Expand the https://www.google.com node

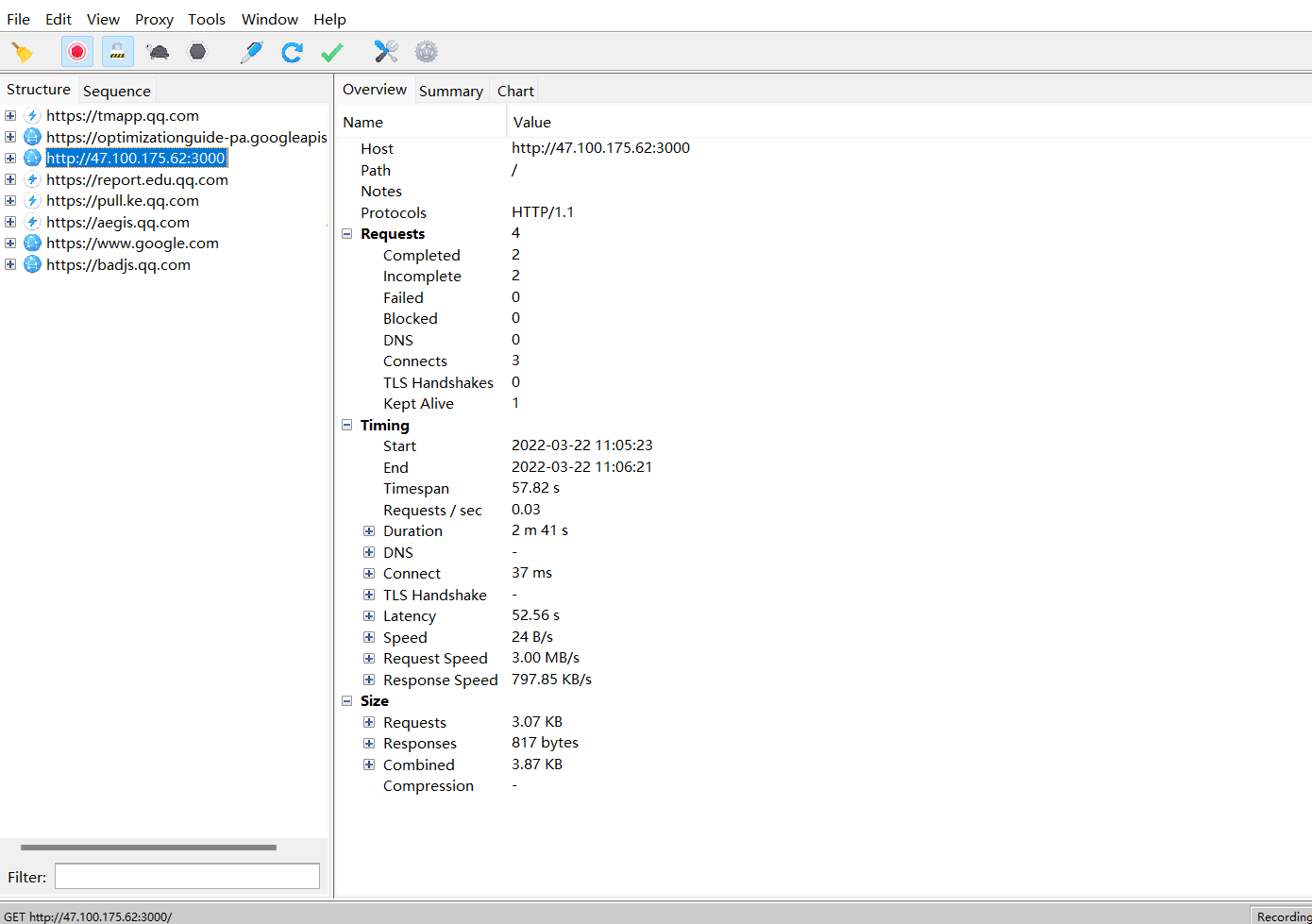[10, 243]
